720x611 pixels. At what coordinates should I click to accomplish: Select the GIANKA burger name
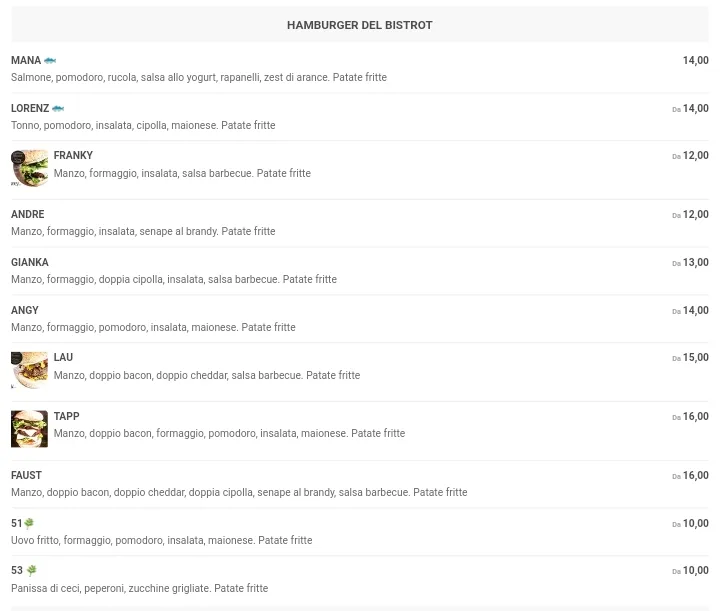[x=30, y=262]
